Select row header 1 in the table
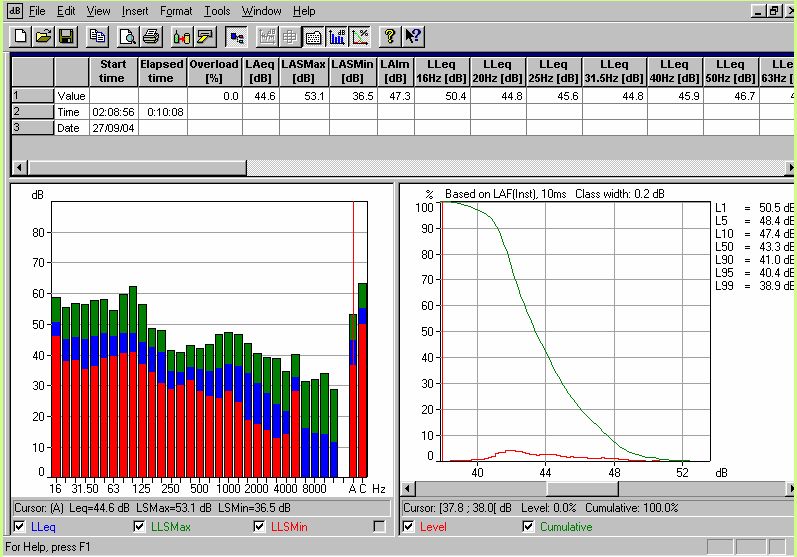The height and width of the screenshot is (557, 797). [33, 96]
